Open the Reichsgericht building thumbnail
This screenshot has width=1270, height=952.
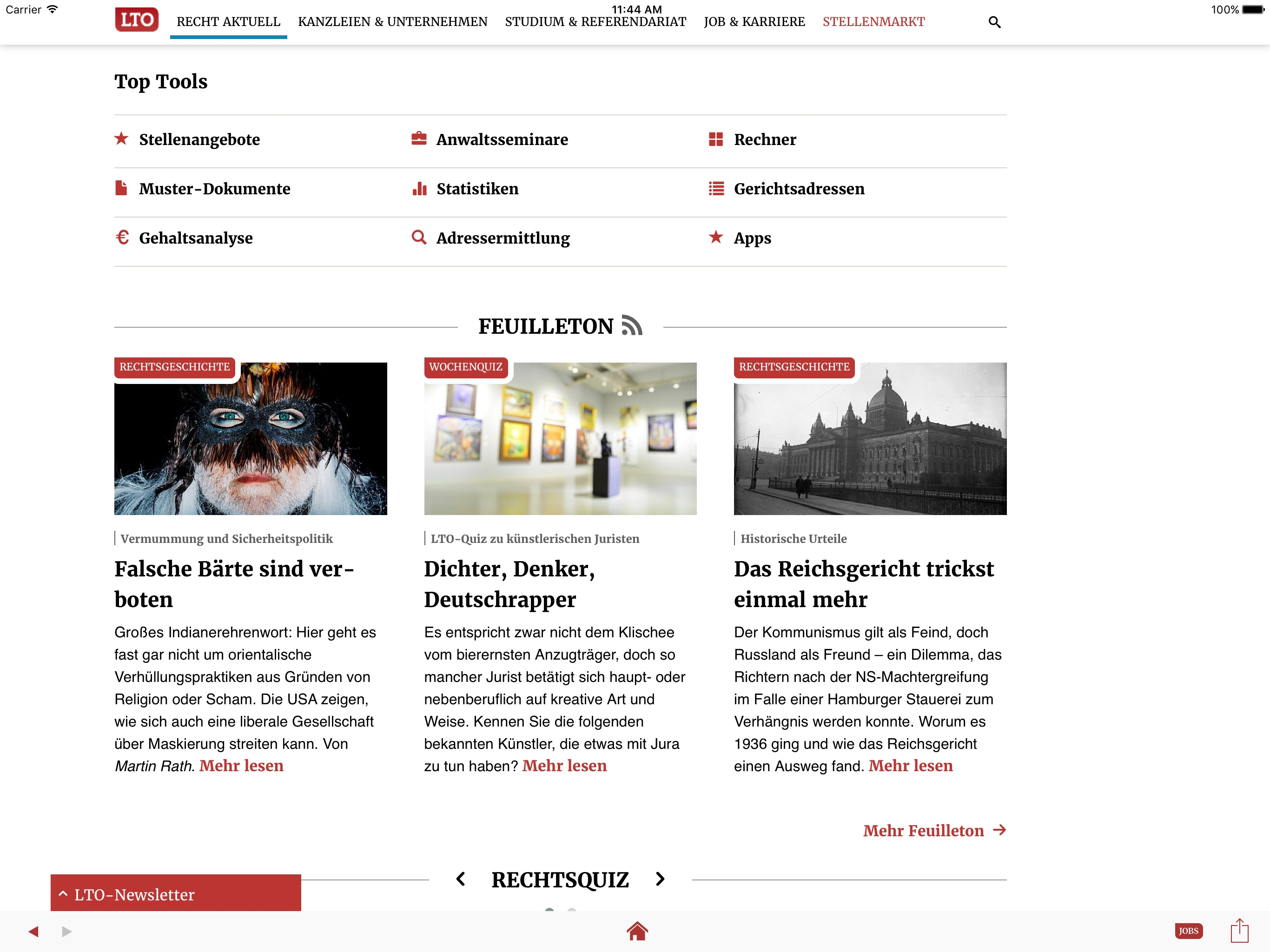[x=870, y=438]
